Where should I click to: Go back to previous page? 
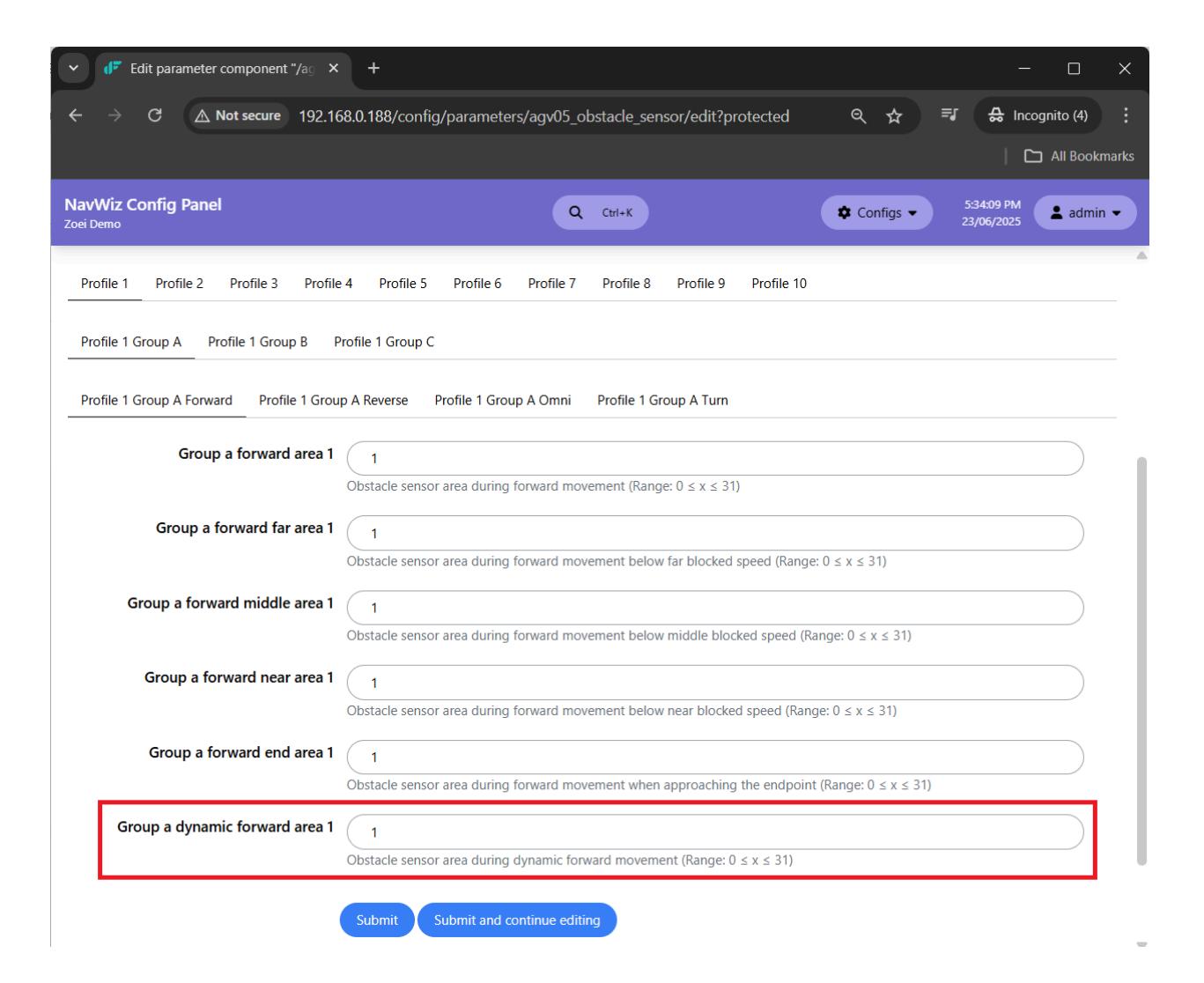coord(76,116)
